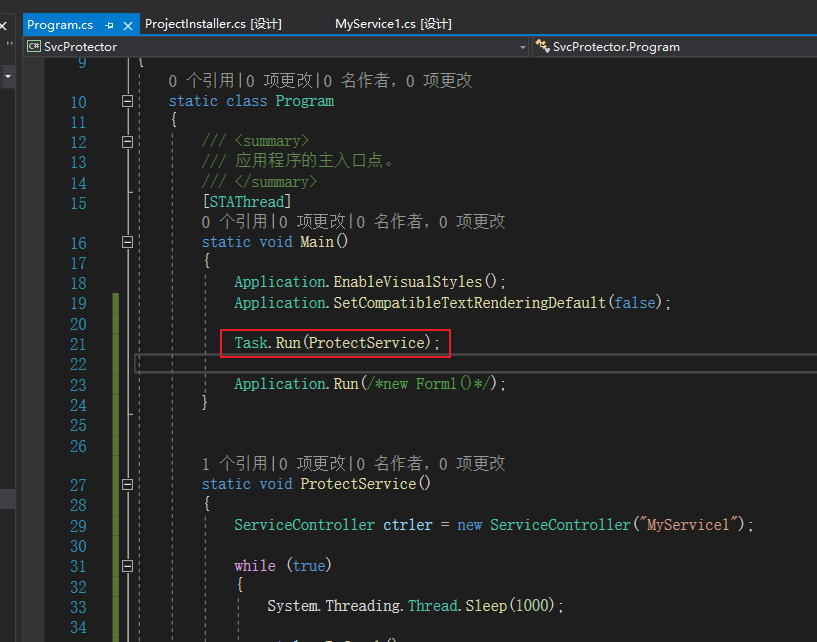Place the cursor on empty line 22
817x642 pixels.
click(400, 364)
